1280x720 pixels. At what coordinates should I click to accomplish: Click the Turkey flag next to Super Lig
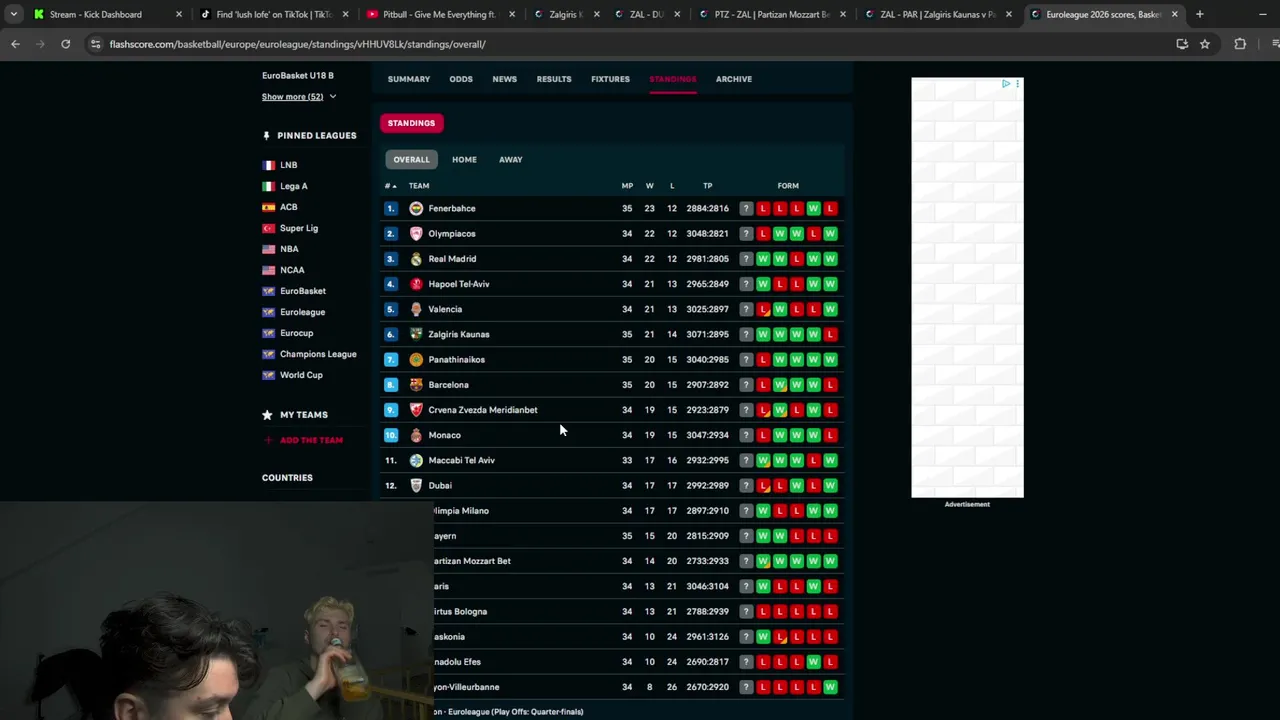pos(268,228)
